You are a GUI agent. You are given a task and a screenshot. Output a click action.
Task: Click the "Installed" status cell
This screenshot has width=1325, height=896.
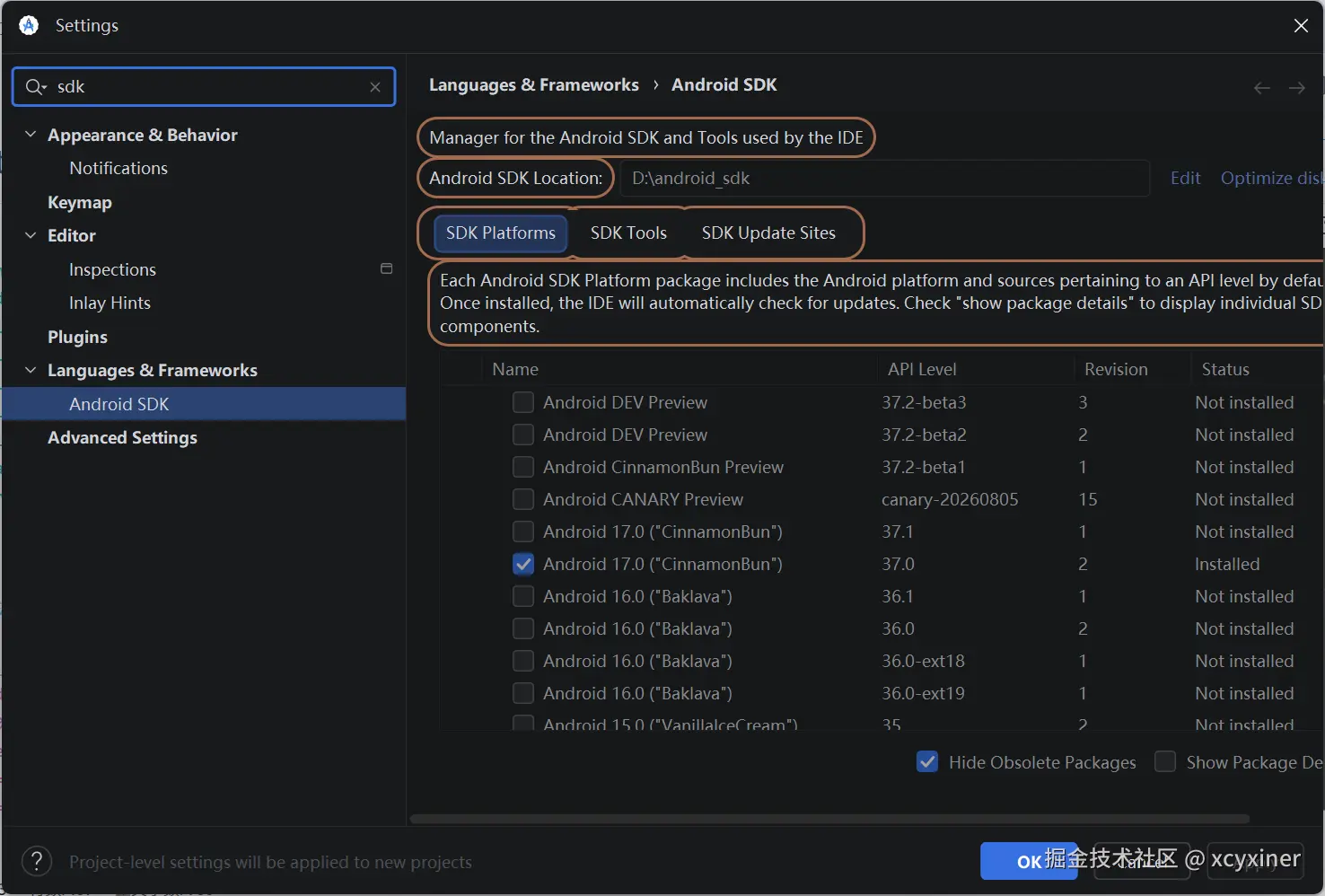pyautogui.click(x=1227, y=564)
